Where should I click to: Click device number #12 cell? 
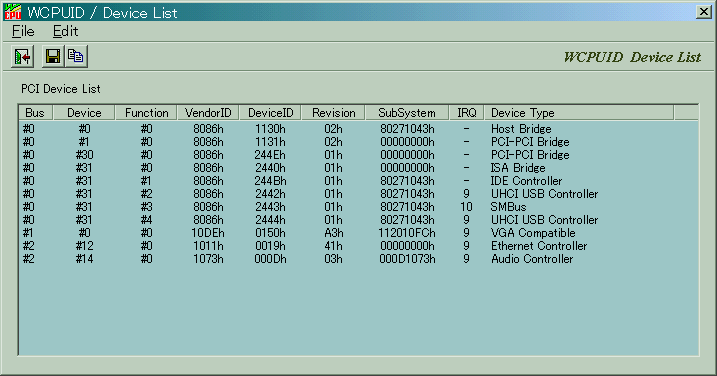[84, 246]
